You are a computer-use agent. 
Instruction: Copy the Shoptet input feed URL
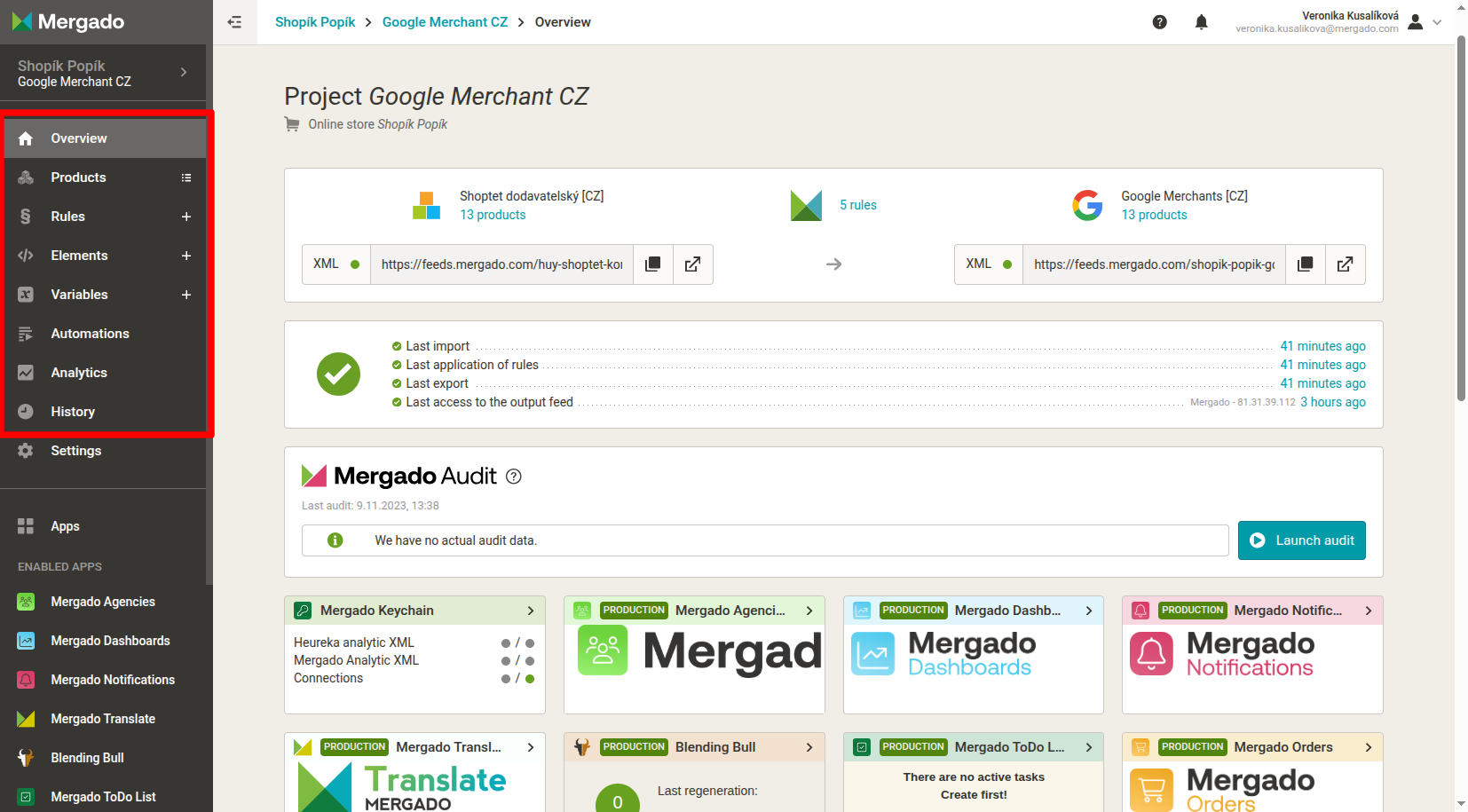(x=652, y=264)
